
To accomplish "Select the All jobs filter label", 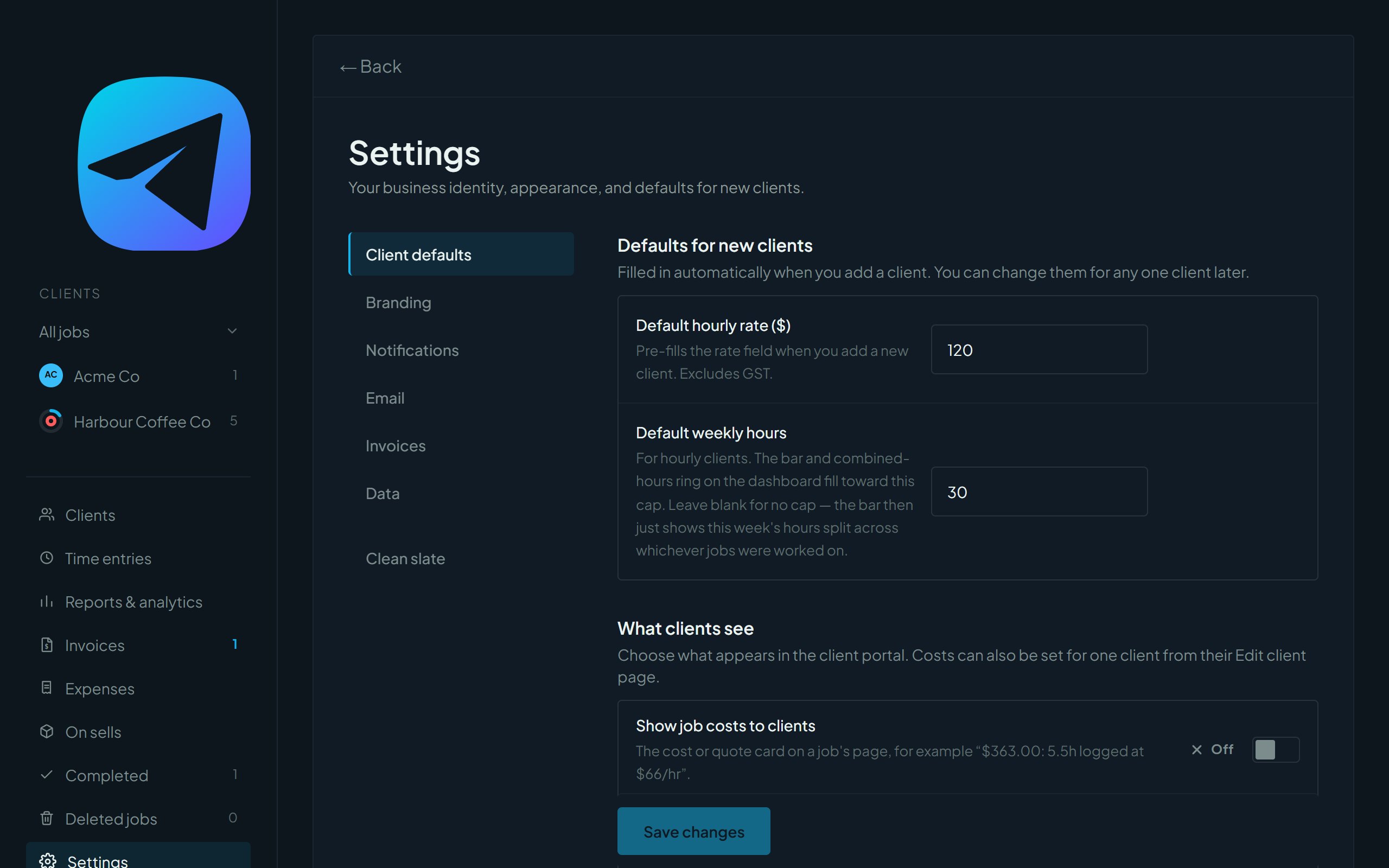I will coord(64,332).
